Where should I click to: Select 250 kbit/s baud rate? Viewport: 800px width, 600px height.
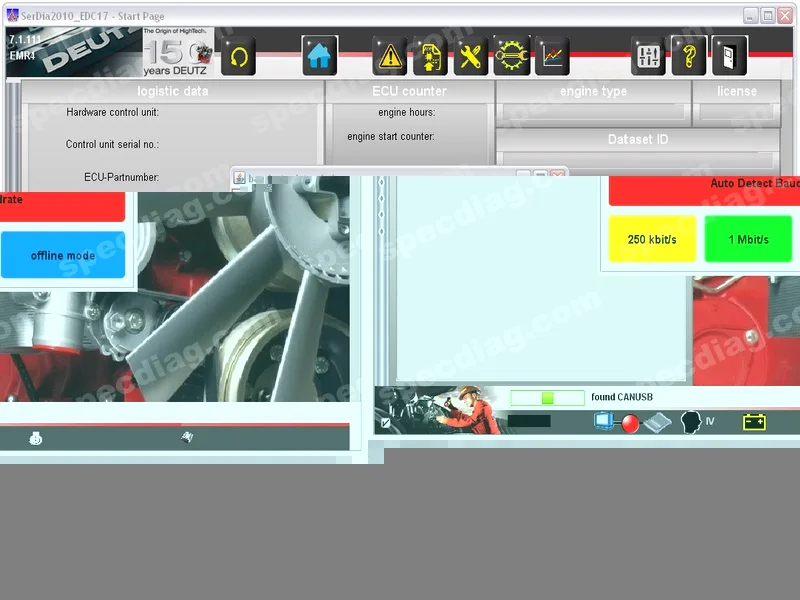tap(652, 239)
